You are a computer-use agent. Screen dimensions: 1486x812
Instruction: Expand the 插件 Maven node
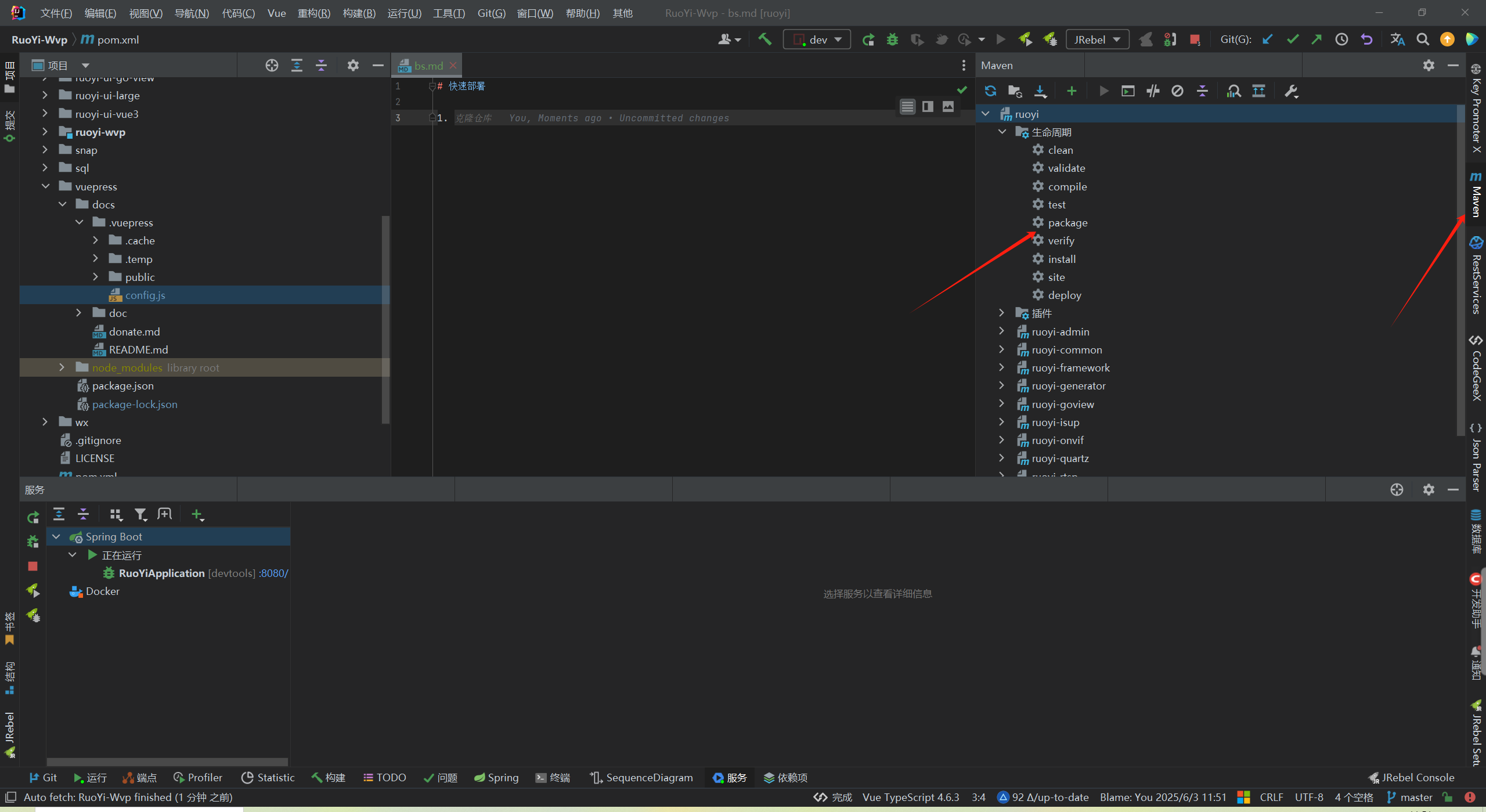point(1001,313)
